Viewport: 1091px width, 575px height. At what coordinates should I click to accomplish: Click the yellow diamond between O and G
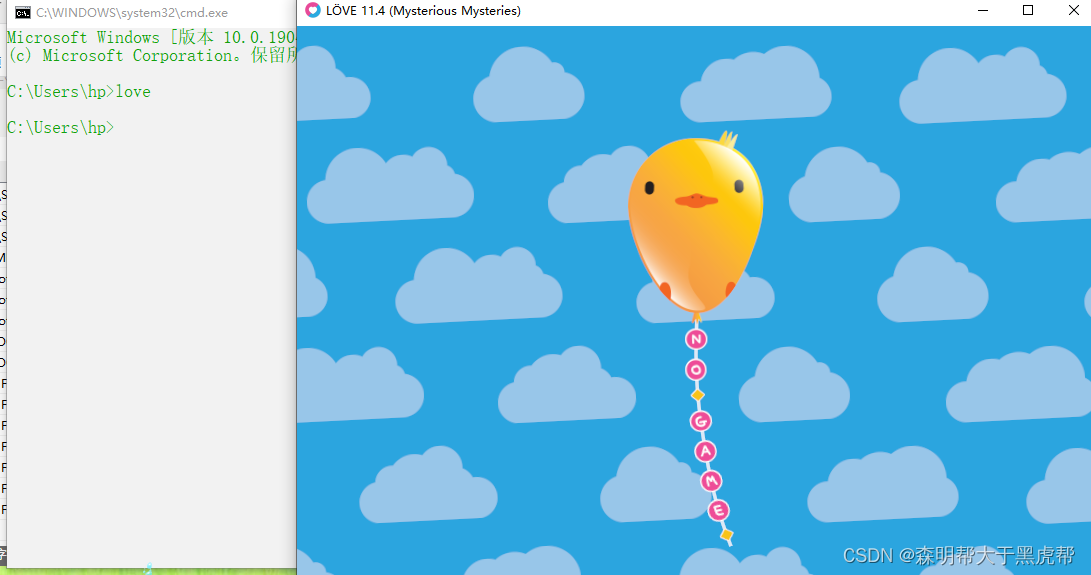697,395
